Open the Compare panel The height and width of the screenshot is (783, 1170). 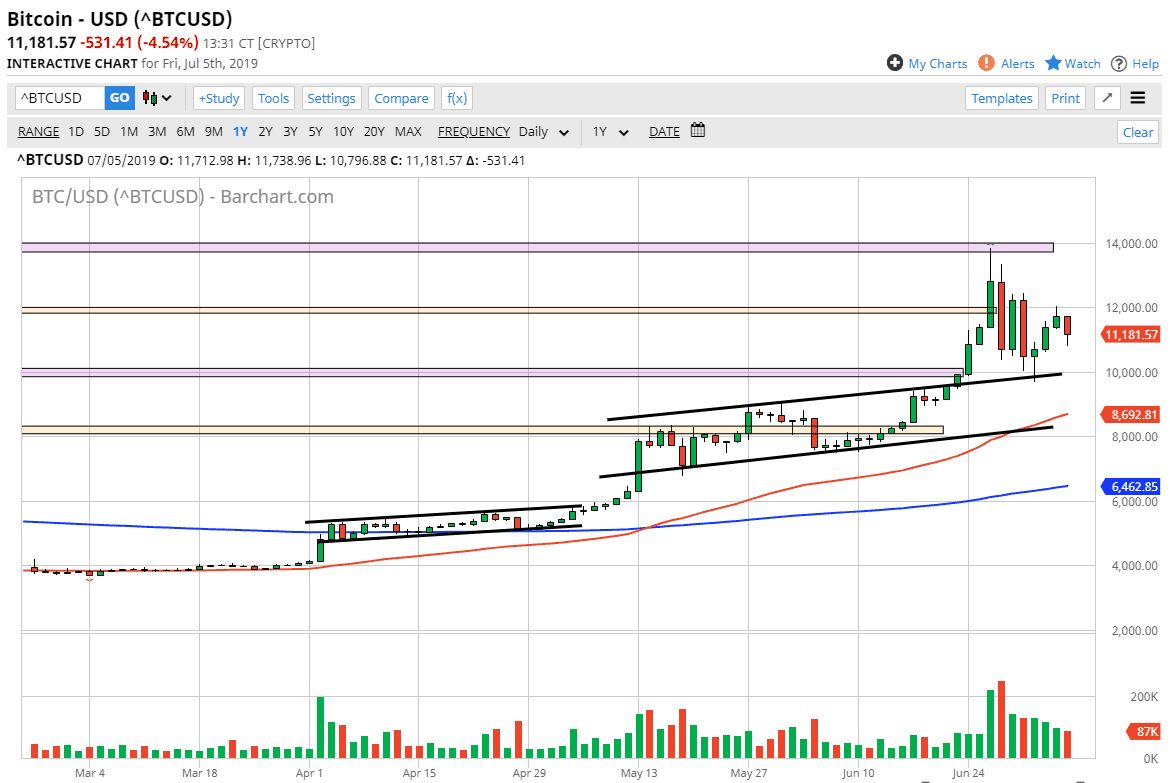[x=401, y=97]
